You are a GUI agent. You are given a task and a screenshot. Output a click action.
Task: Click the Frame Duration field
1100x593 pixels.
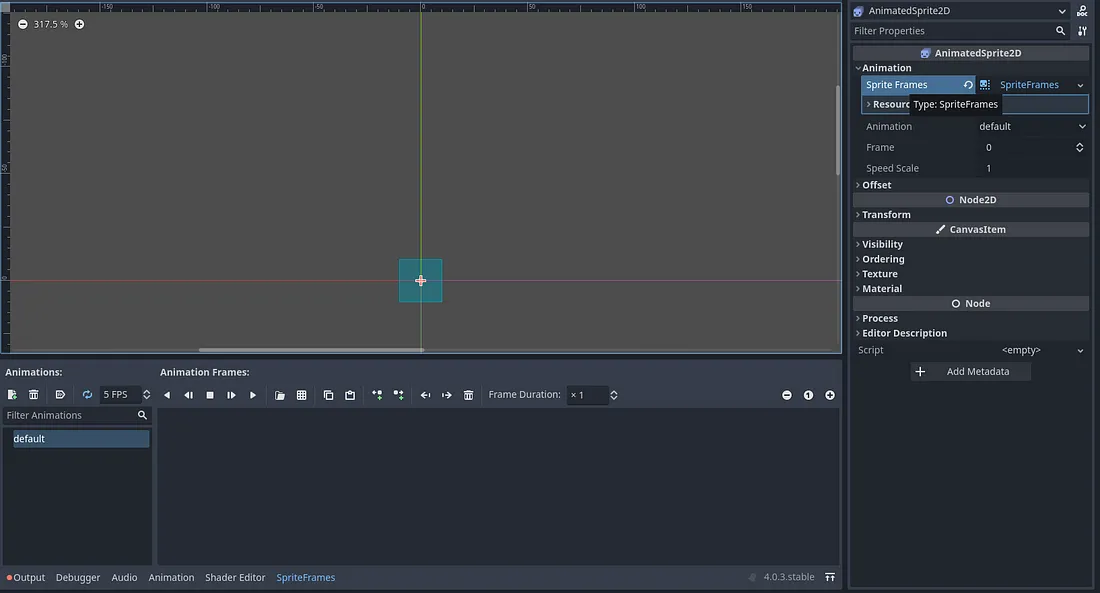[587, 395]
